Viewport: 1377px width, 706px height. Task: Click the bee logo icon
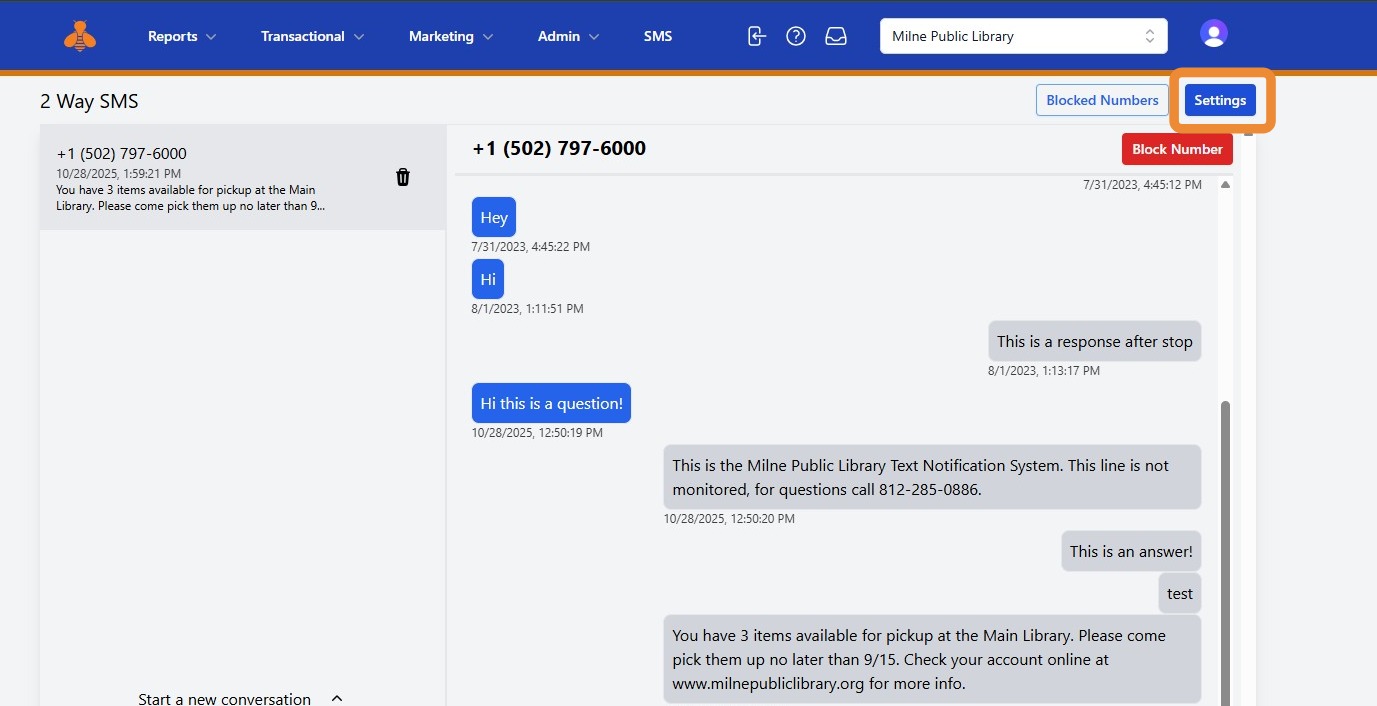pos(80,36)
